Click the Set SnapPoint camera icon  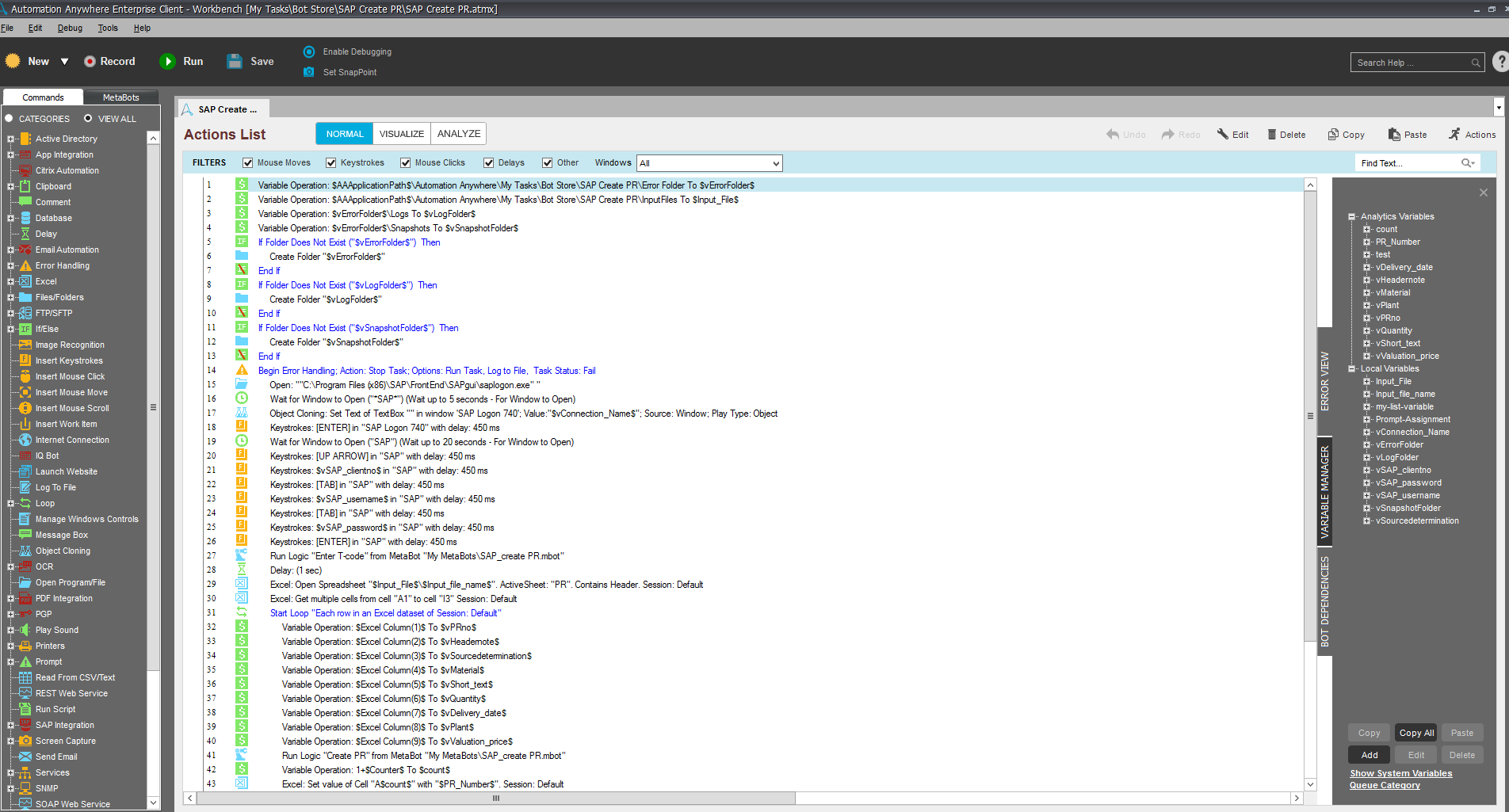point(309,72)
